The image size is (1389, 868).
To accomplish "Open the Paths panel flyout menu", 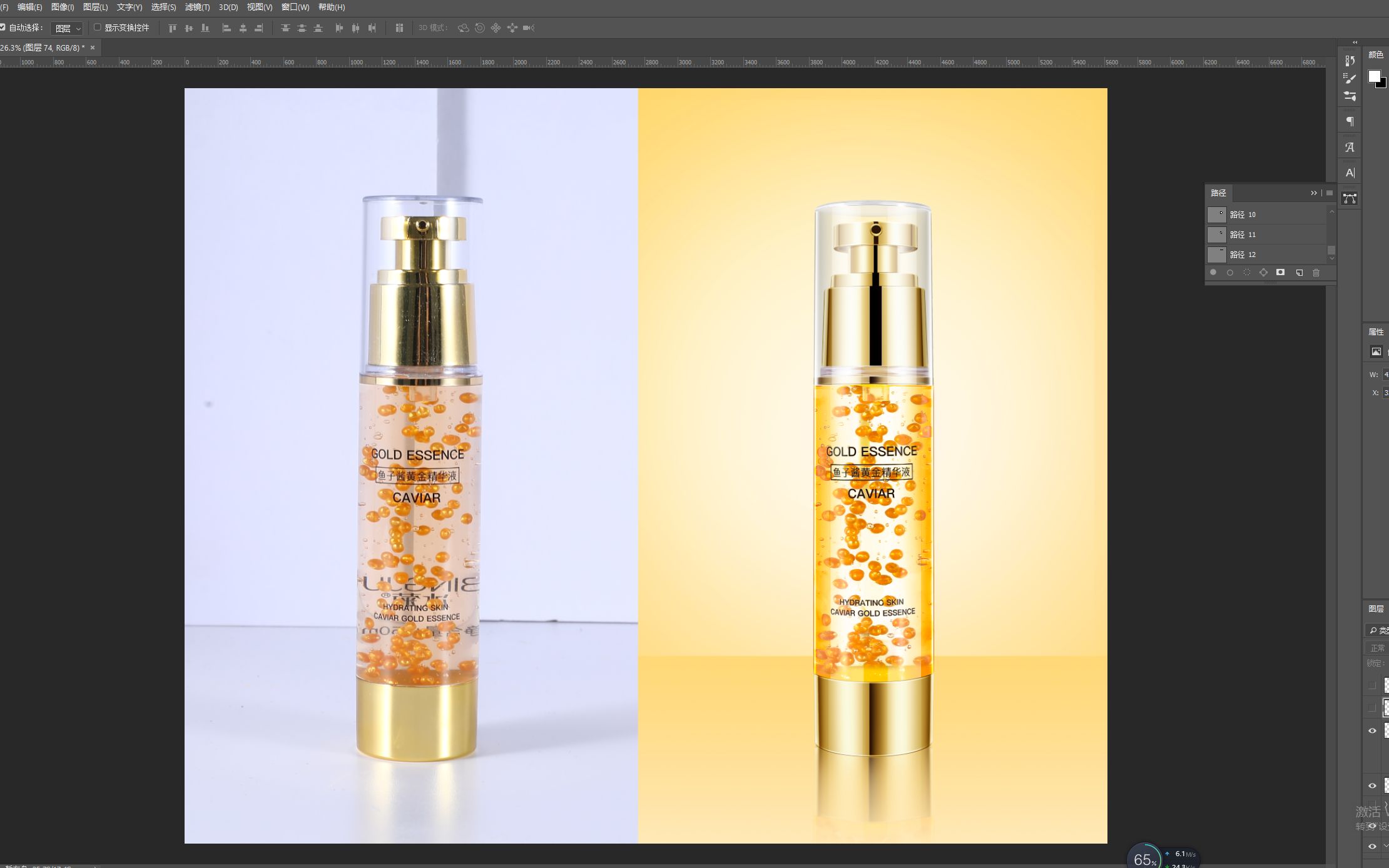I will point(1330,193).
